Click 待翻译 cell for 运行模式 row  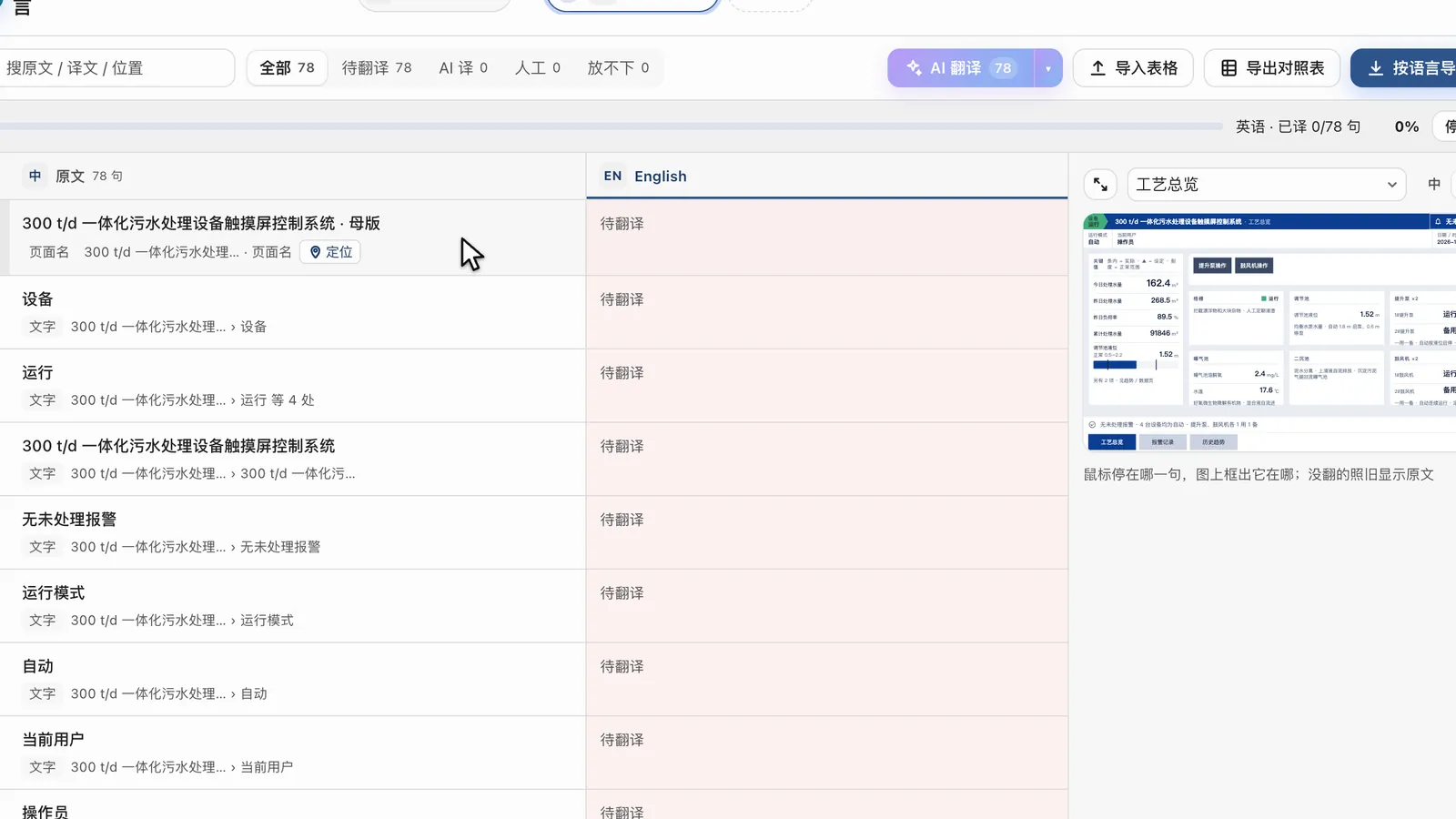click(x=827, y=606)
